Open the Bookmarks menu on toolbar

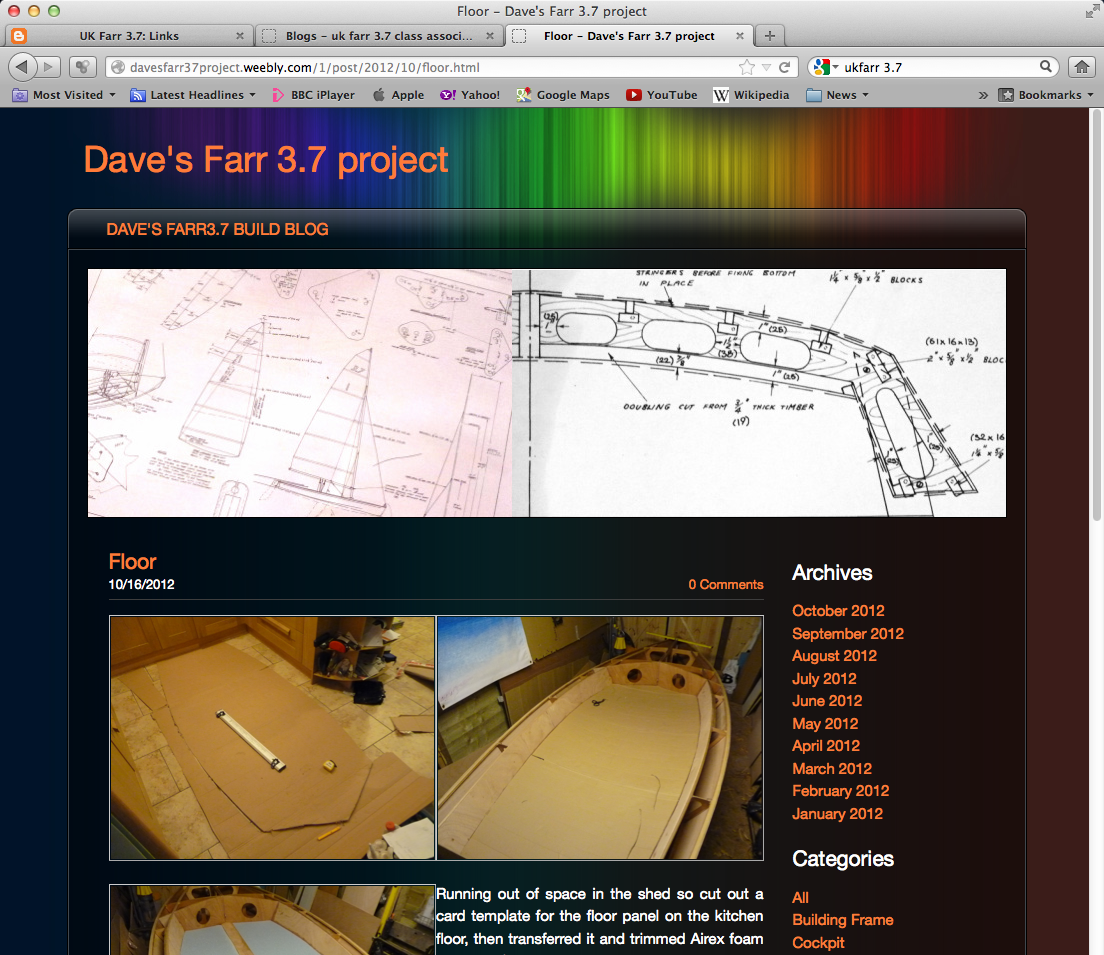tap(1046, 95)
